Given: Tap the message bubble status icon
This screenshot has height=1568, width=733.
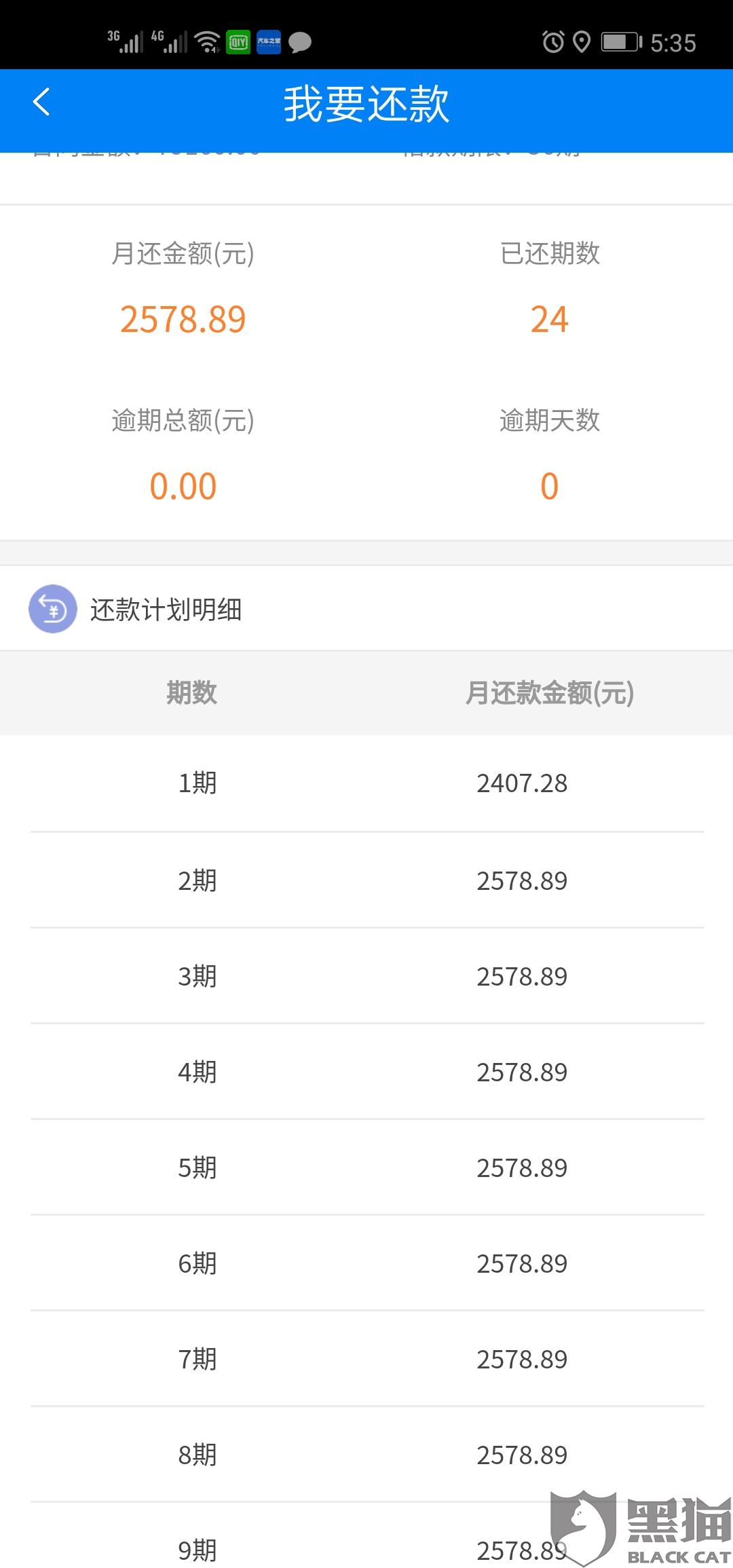Looking at the screenshot, I should pyautogui.click(x=300, y=43).
